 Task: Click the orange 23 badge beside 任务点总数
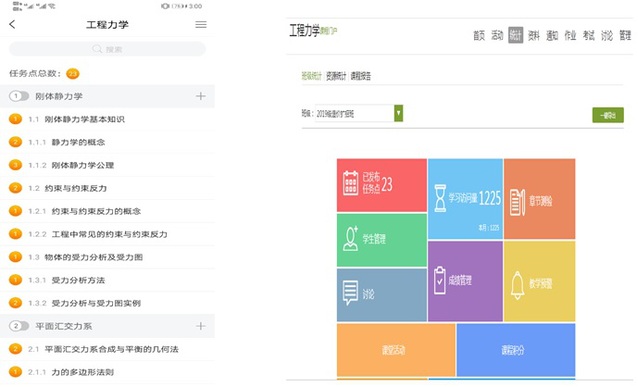pos(73,74)
